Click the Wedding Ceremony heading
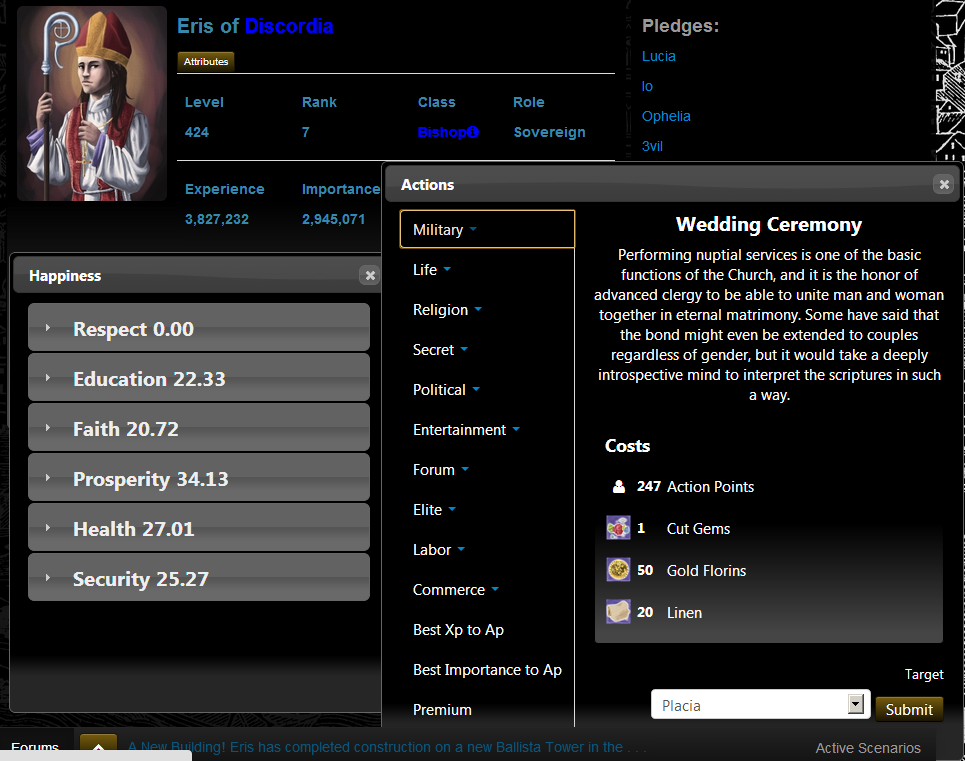This screenshot has width=965, height=761. point(769,225)
